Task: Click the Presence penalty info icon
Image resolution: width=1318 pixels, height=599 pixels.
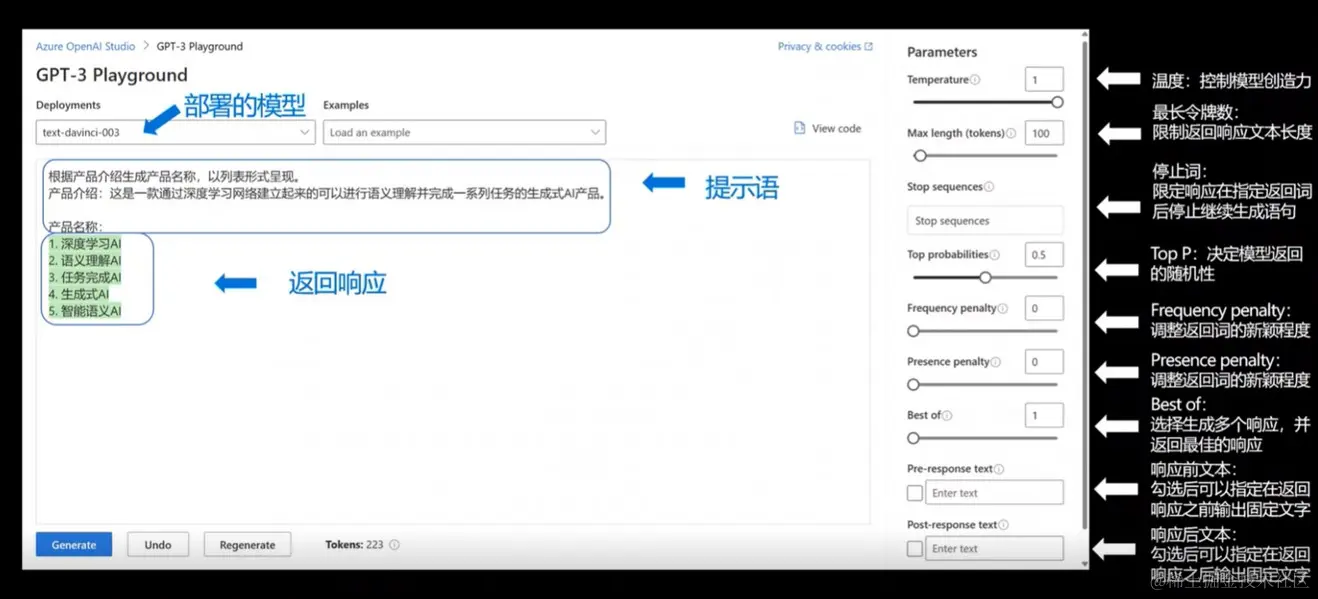Action: tap(997, 362)
